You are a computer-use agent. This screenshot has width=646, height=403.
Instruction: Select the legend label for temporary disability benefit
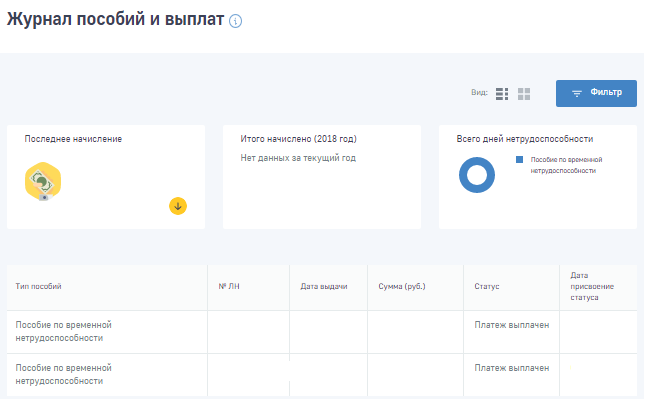(566, 164)
